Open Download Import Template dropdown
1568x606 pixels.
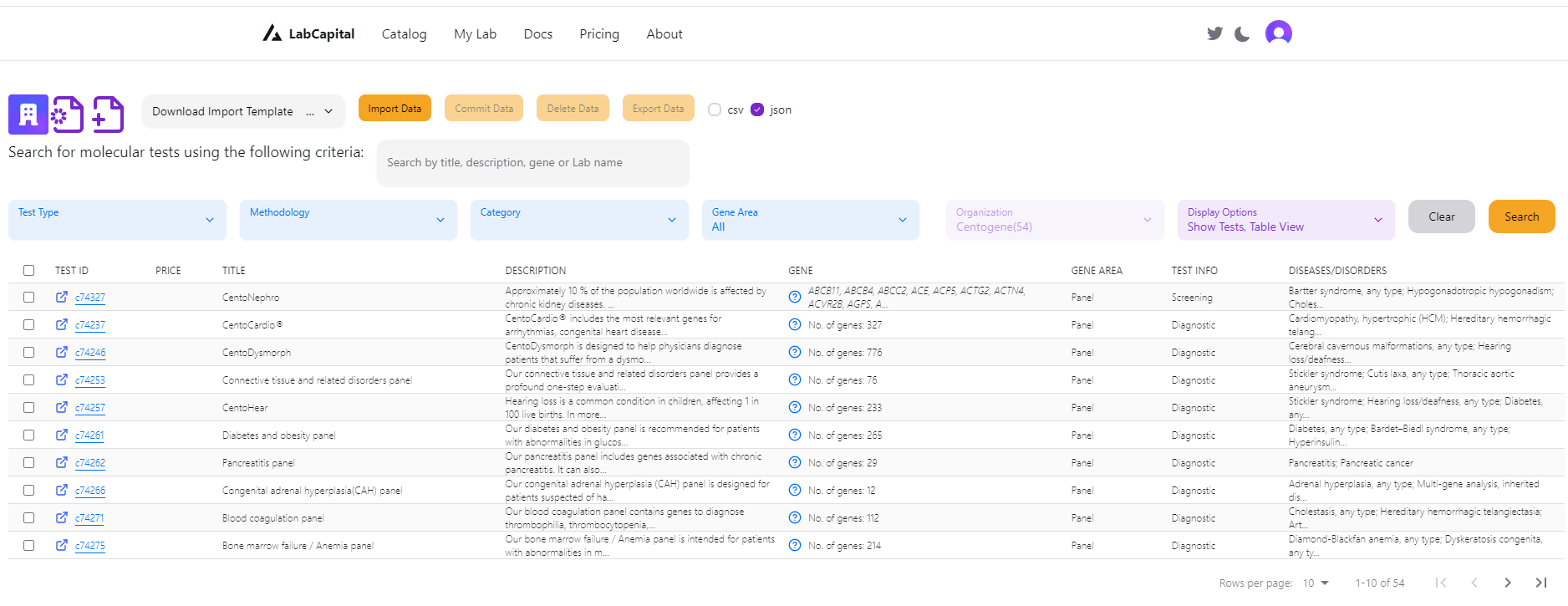pyautogui.click(x=243, y=111)
